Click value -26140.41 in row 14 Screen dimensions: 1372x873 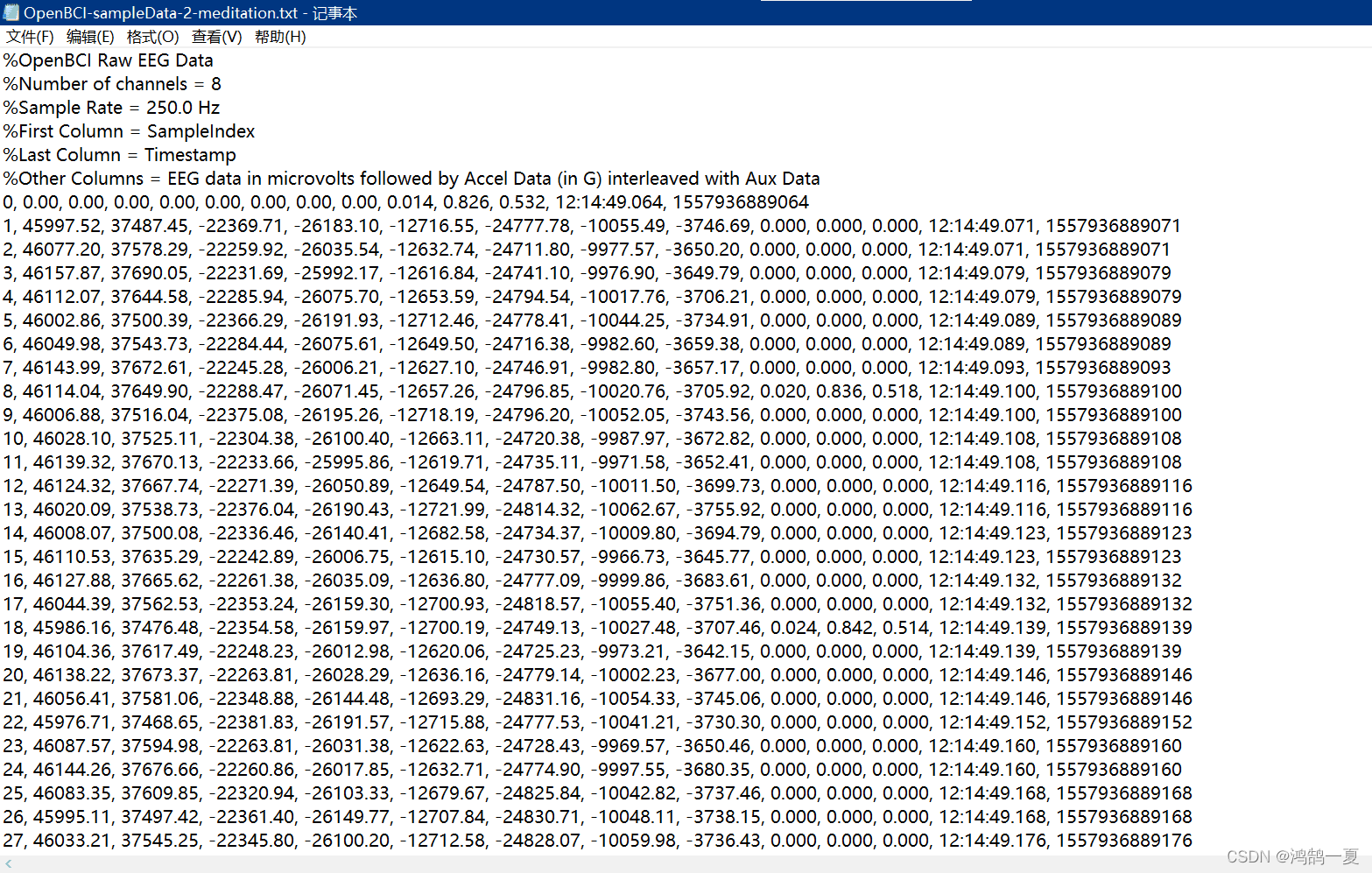(348, 533)
